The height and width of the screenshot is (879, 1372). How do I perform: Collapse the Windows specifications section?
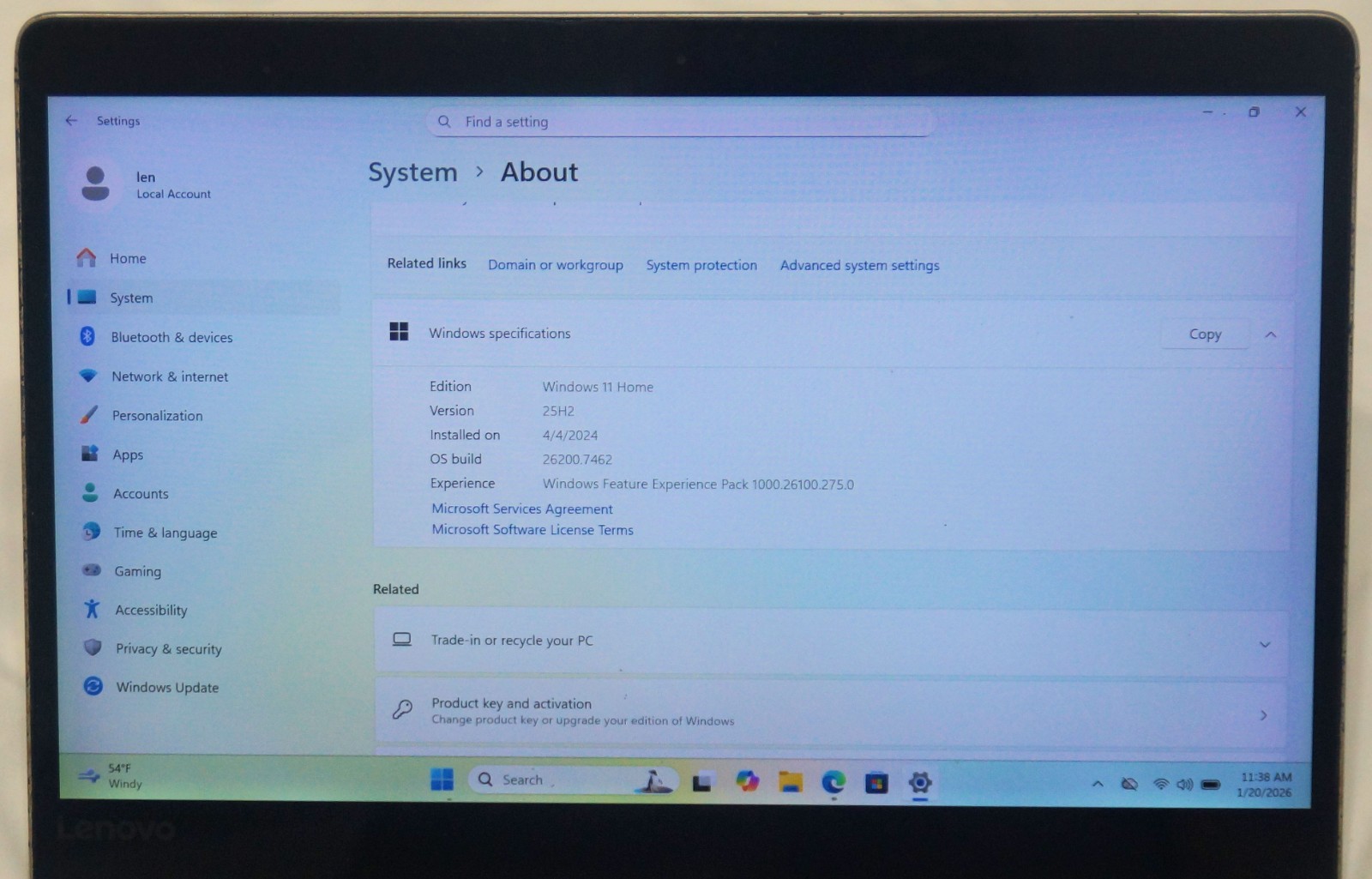pos(1271,334)
